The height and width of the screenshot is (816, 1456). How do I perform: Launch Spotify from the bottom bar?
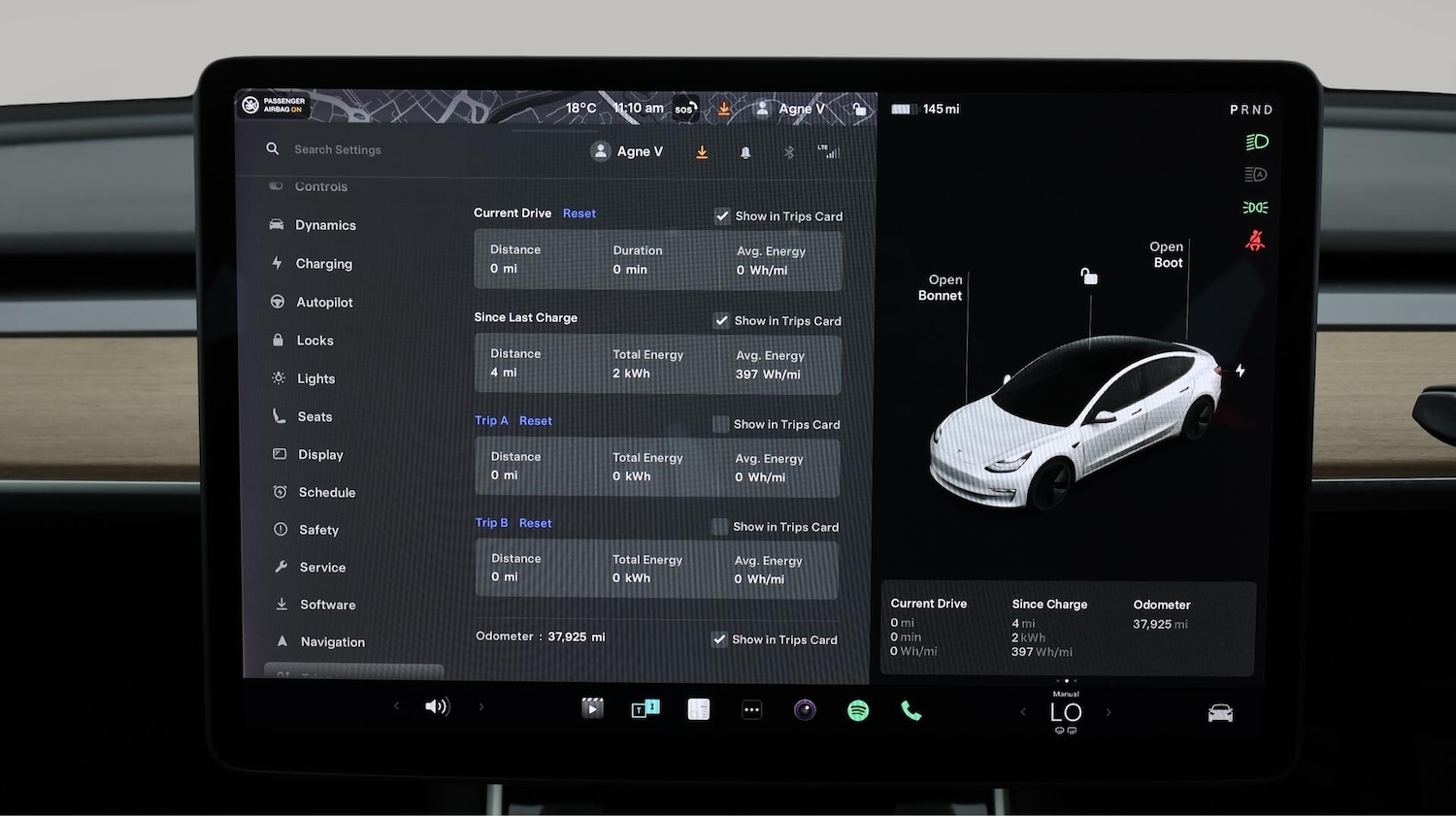[x=858, y=710]
